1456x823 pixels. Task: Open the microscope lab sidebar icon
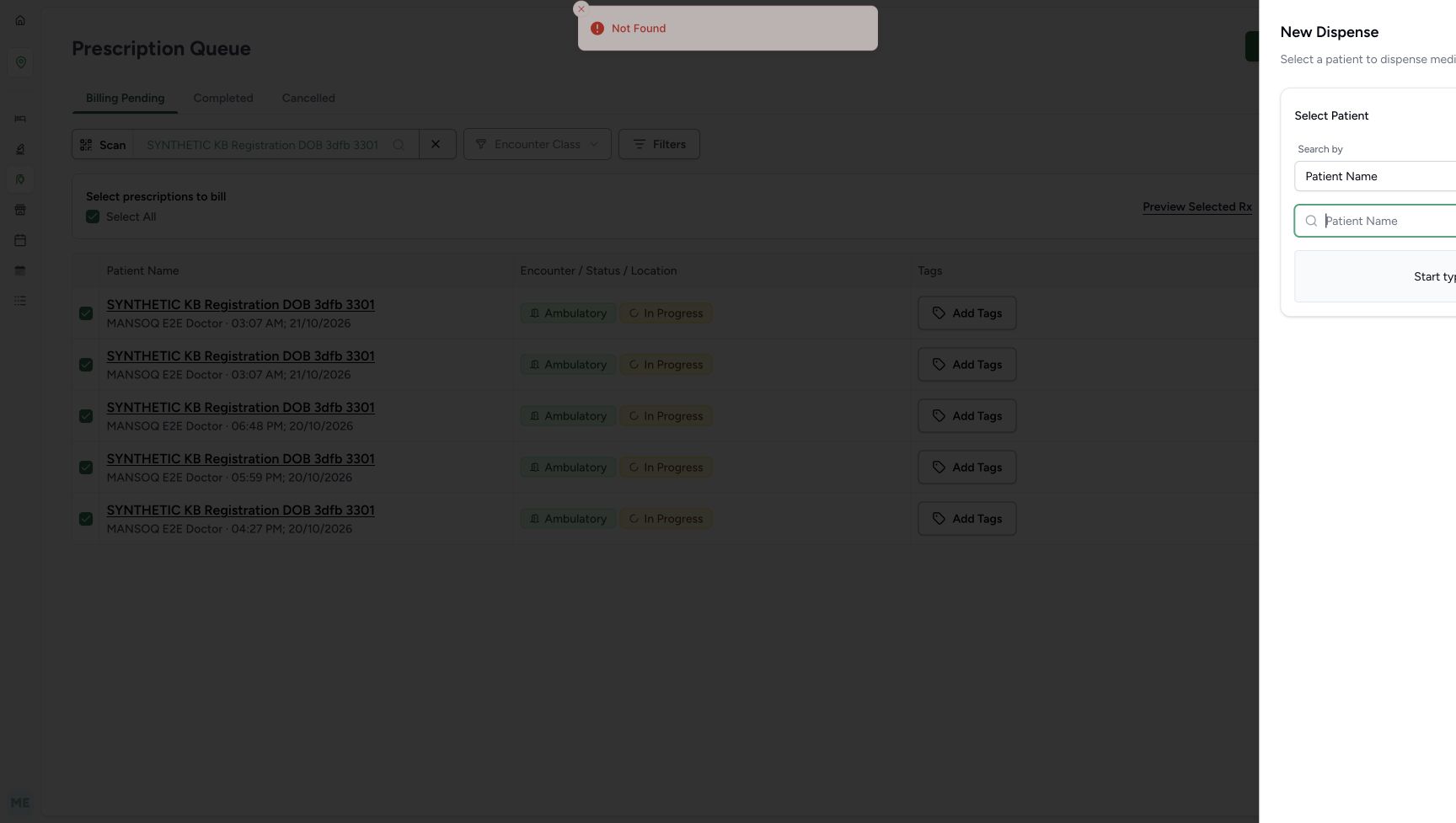20,149
